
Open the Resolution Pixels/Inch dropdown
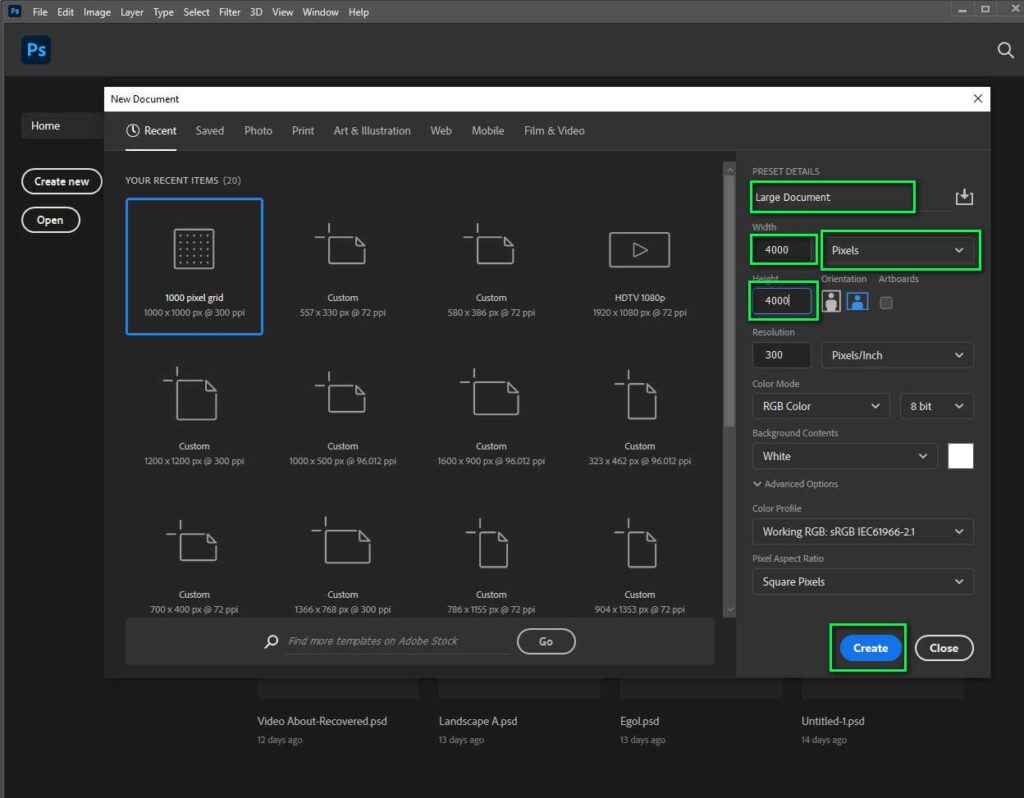897,355
